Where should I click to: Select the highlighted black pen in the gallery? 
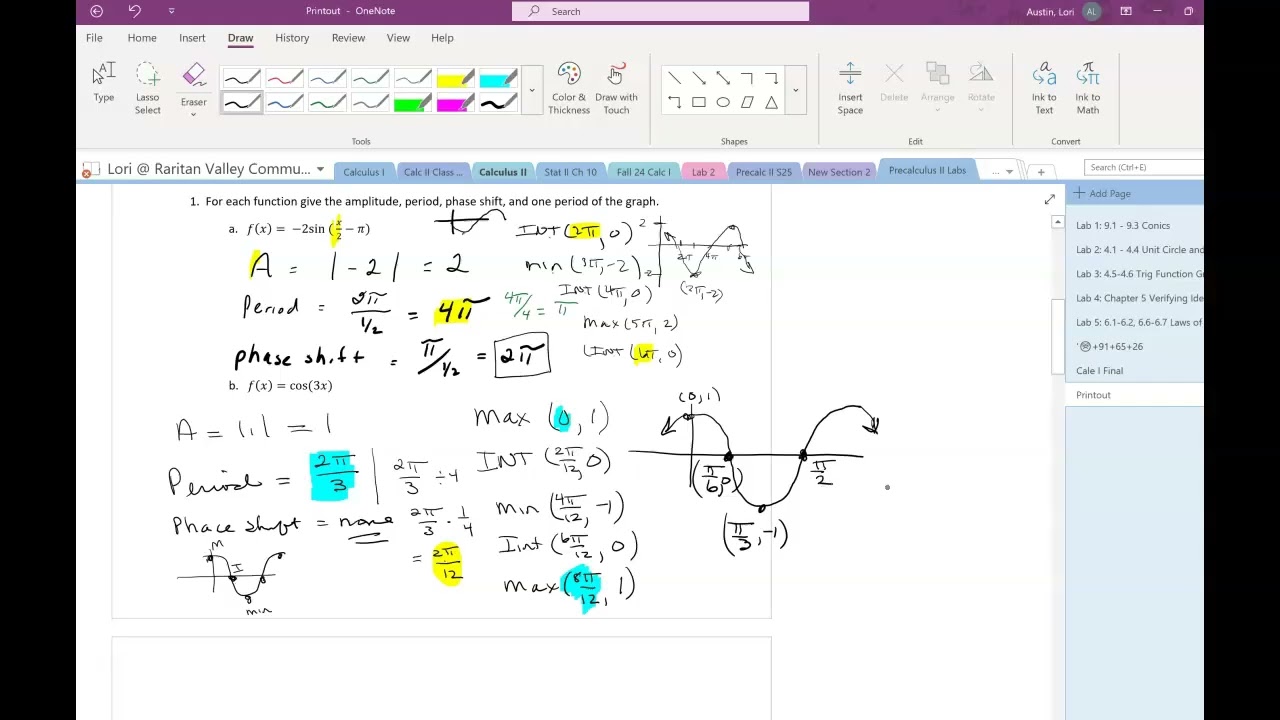coord(241,103)
